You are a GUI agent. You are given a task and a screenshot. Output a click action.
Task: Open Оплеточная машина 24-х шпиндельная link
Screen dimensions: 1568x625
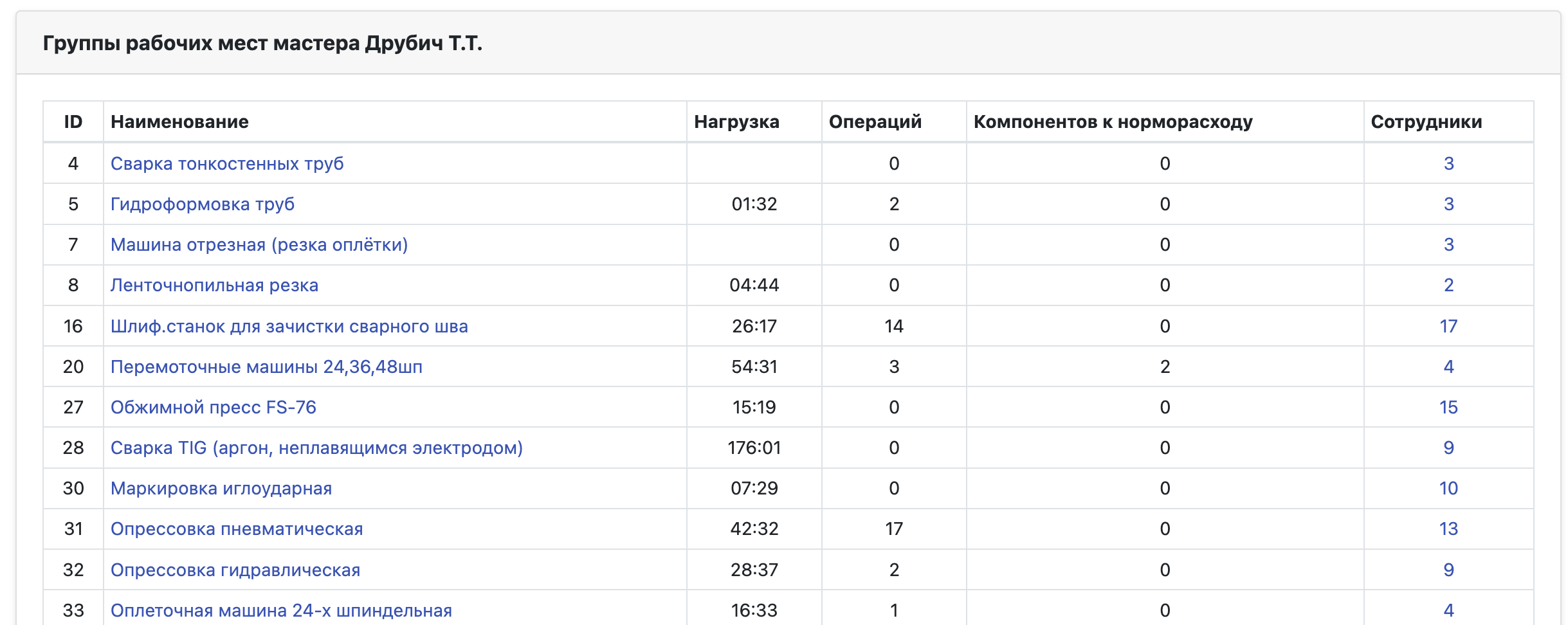281,610
